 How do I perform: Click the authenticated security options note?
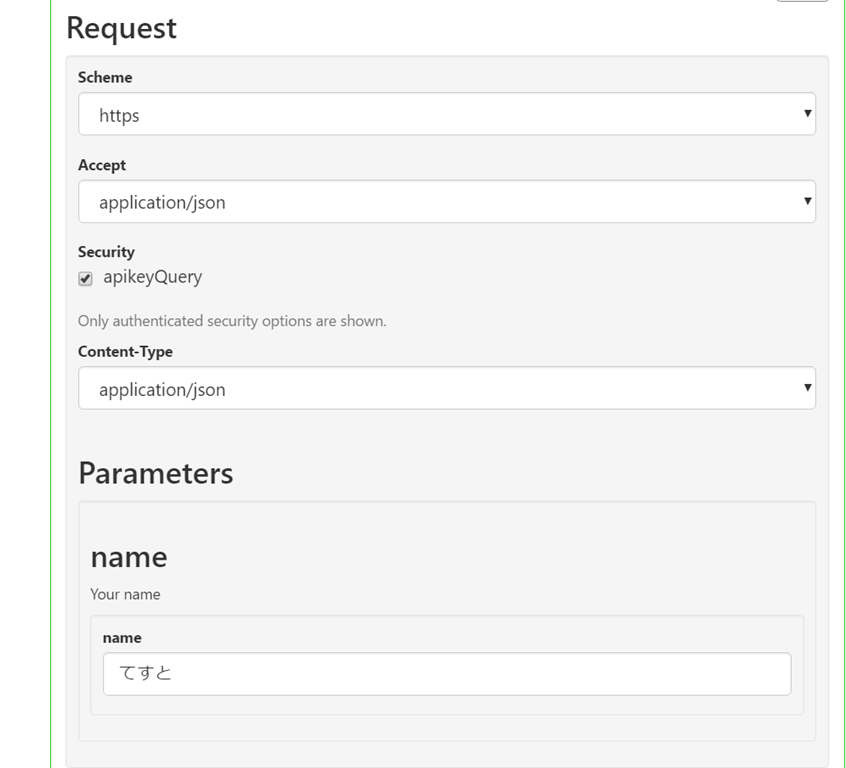pos(232,321)
